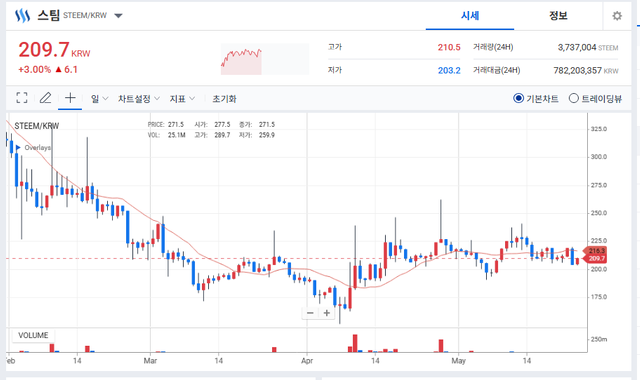Click the low price 203.2 value

(x=449, y=71)
